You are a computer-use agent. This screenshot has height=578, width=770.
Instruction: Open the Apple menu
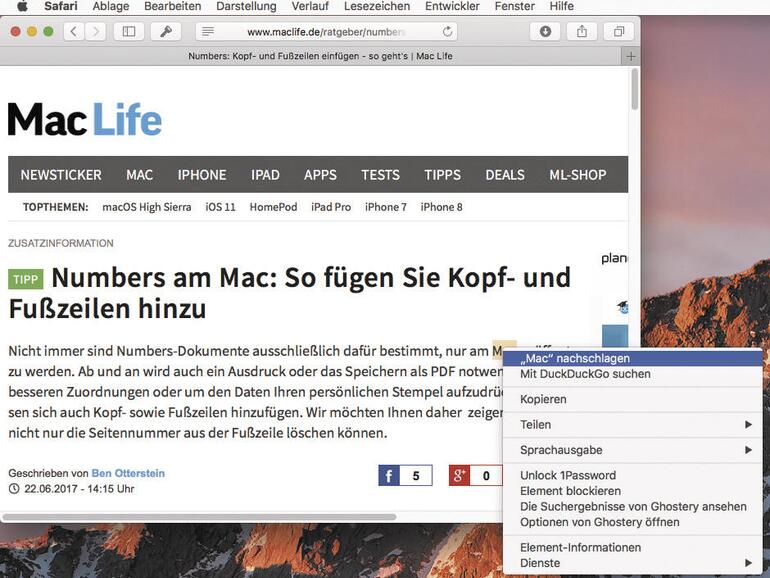22,6
